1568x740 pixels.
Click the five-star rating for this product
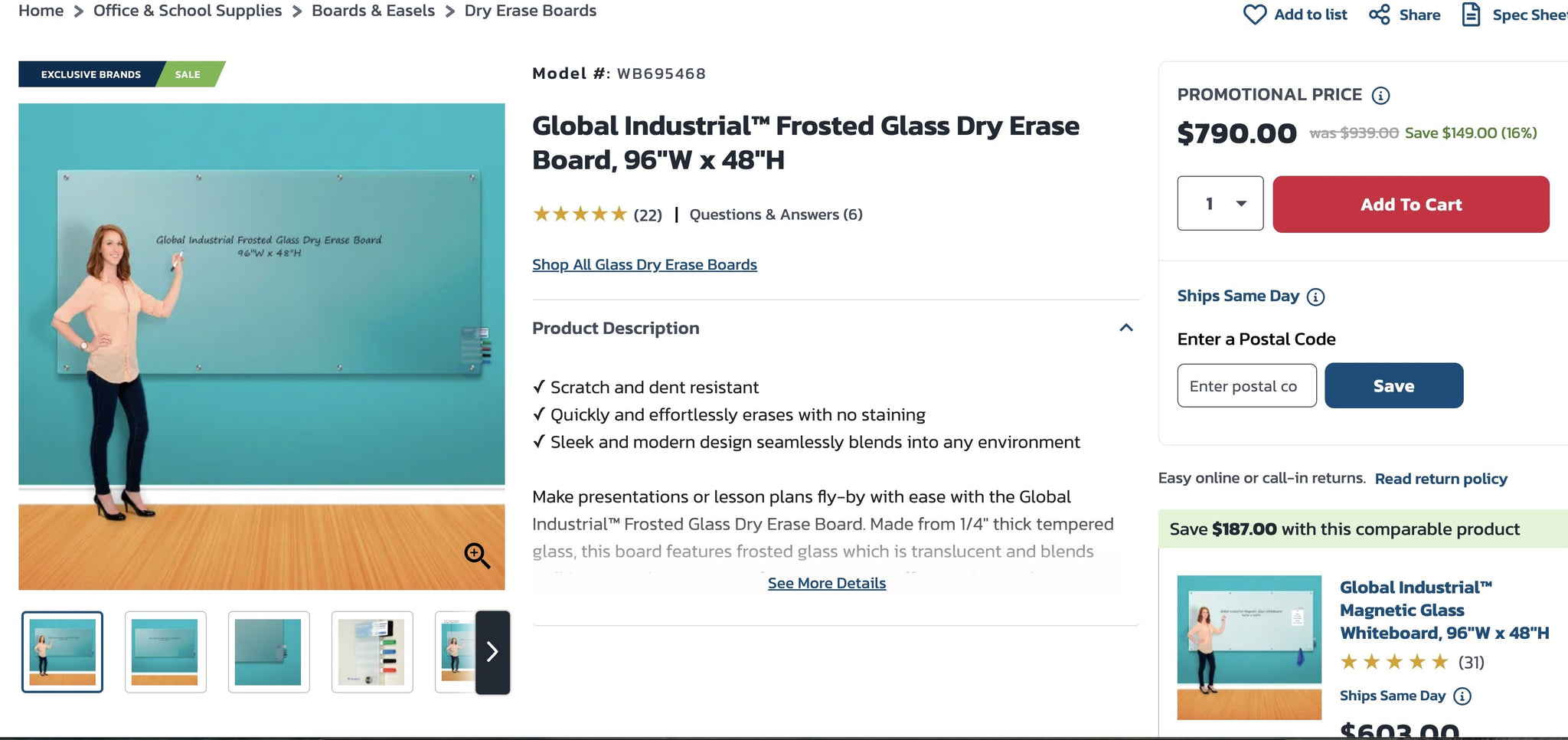pos(580,214)
